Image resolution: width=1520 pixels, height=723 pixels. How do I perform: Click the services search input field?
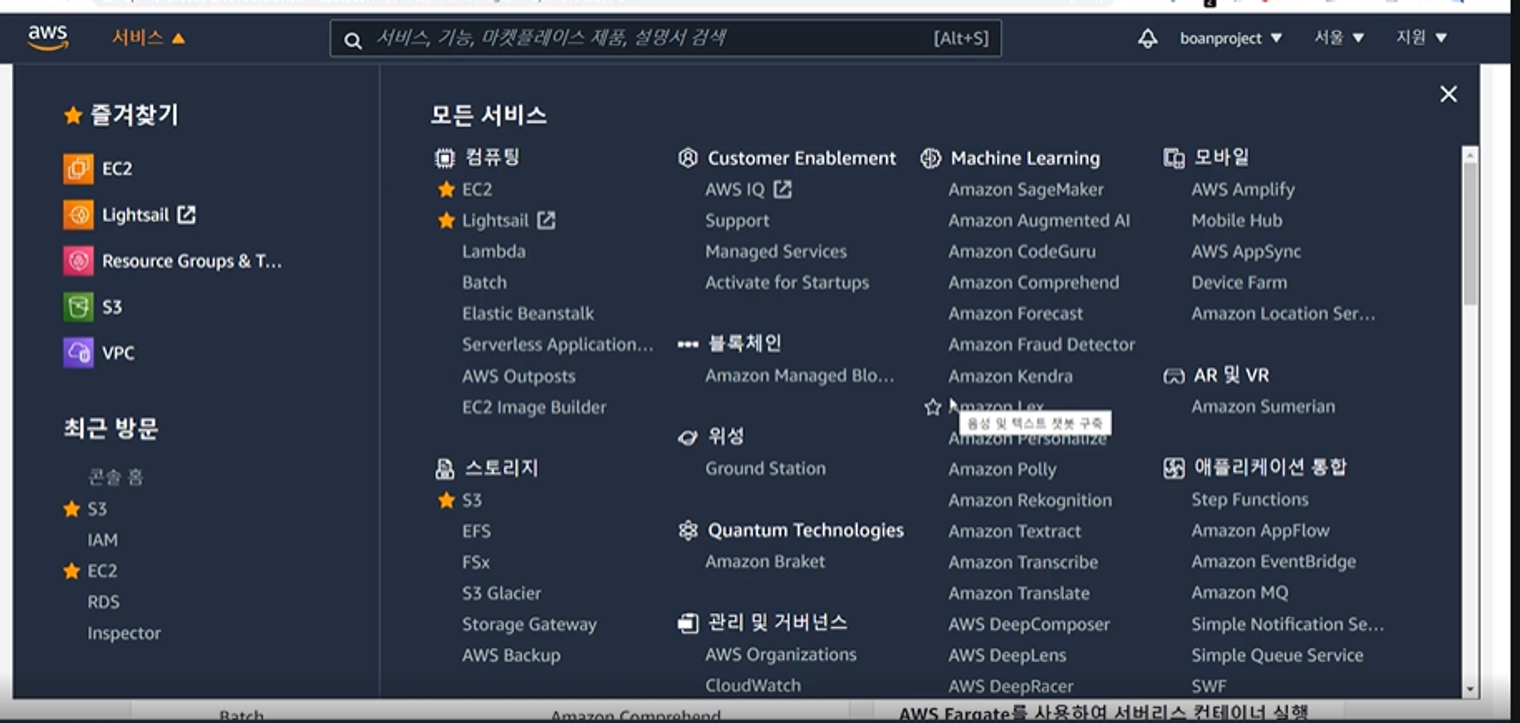(x=665, y=39)
